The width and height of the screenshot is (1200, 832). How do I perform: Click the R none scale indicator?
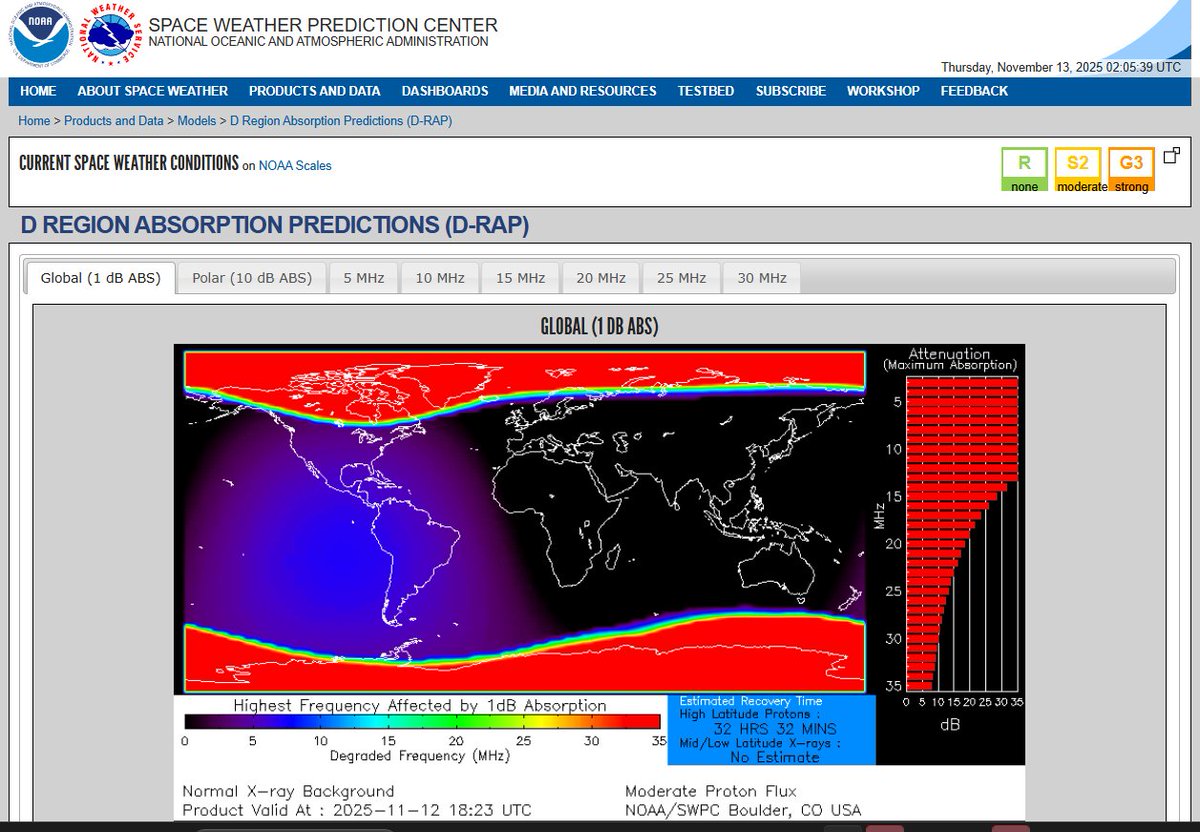point(1025,170)
